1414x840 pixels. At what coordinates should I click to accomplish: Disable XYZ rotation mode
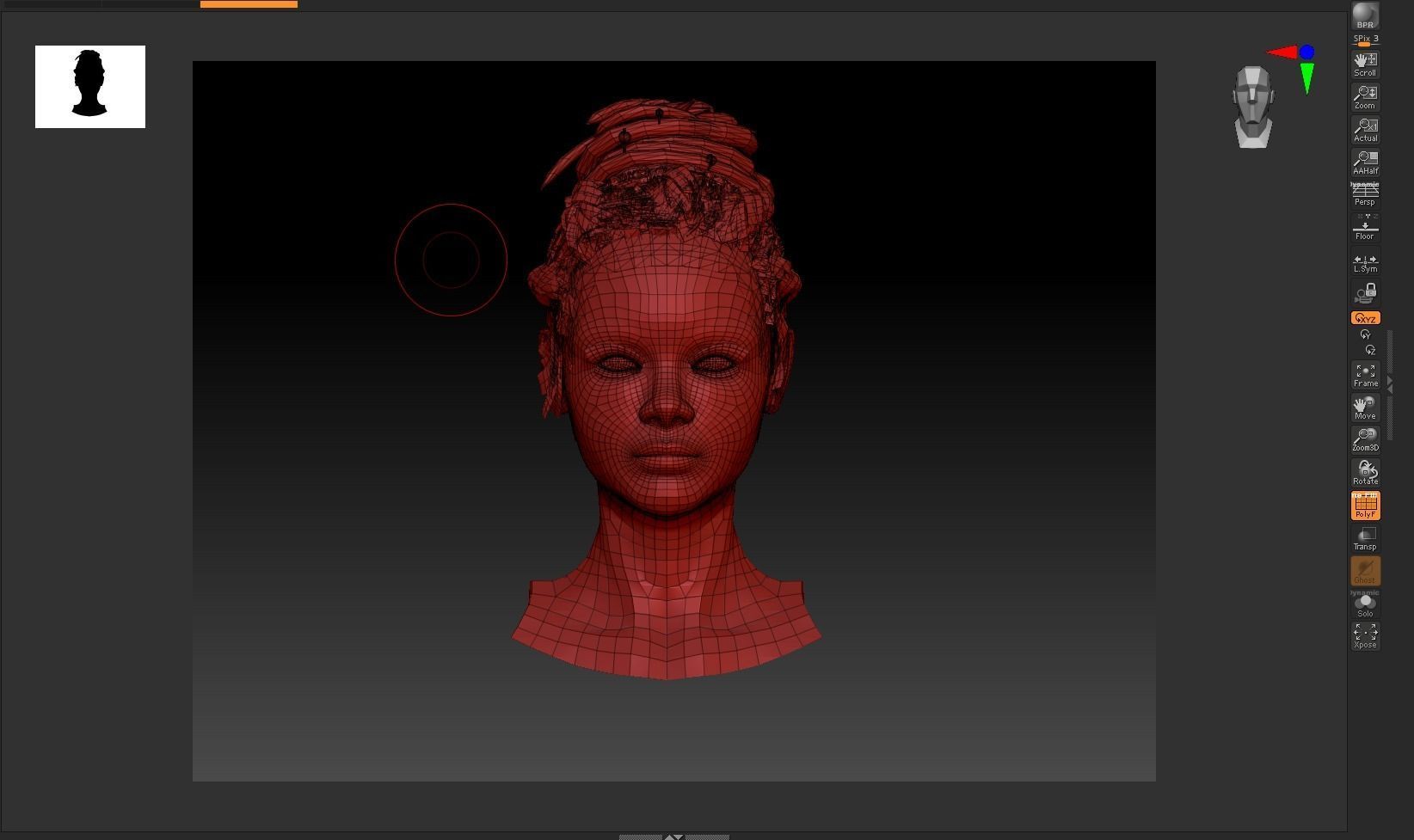pyautogui.click(x=1365, y=318)
